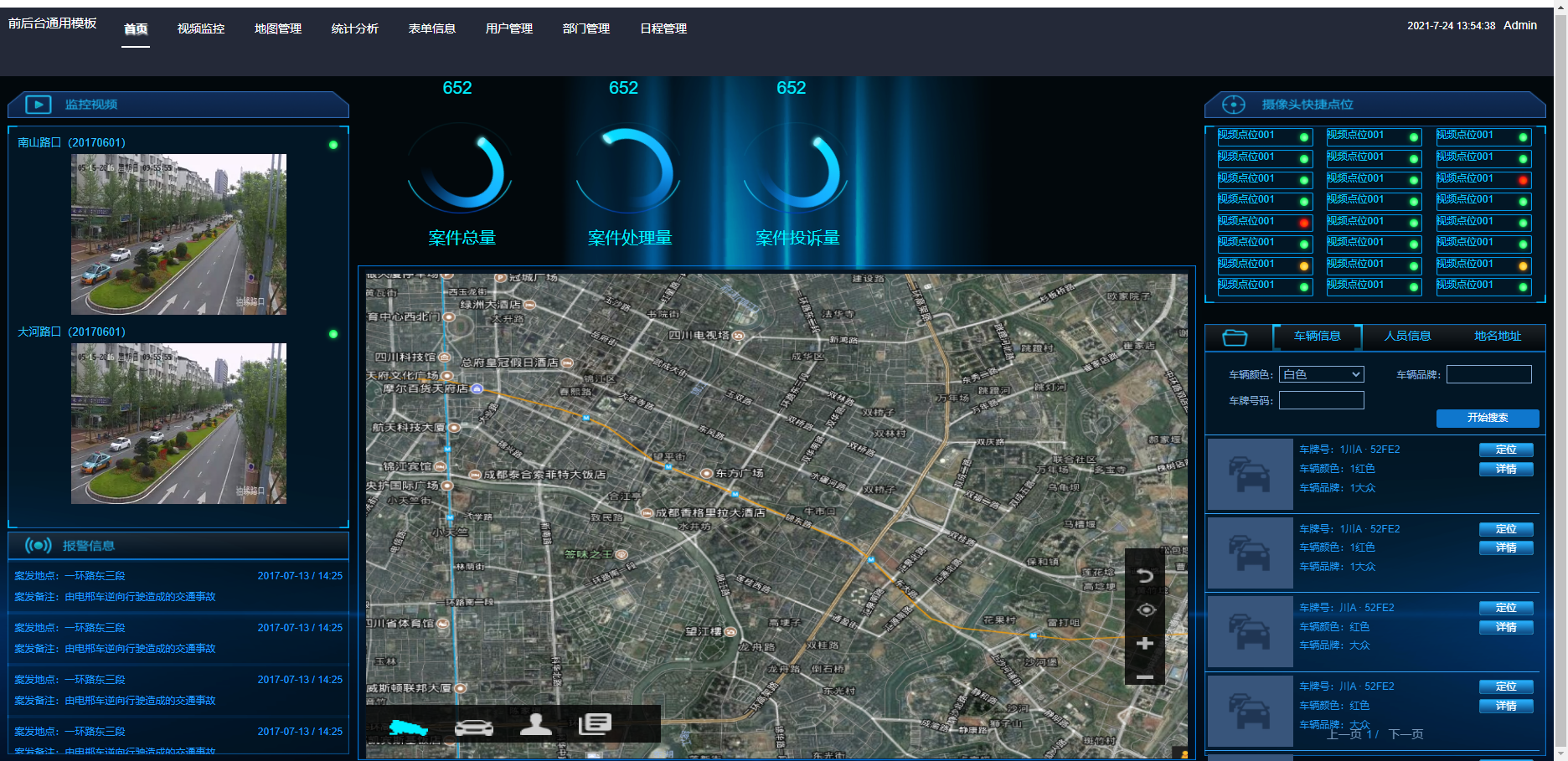
Task: Open the 视频监控 menu item
Action: [x=201, y=28]
